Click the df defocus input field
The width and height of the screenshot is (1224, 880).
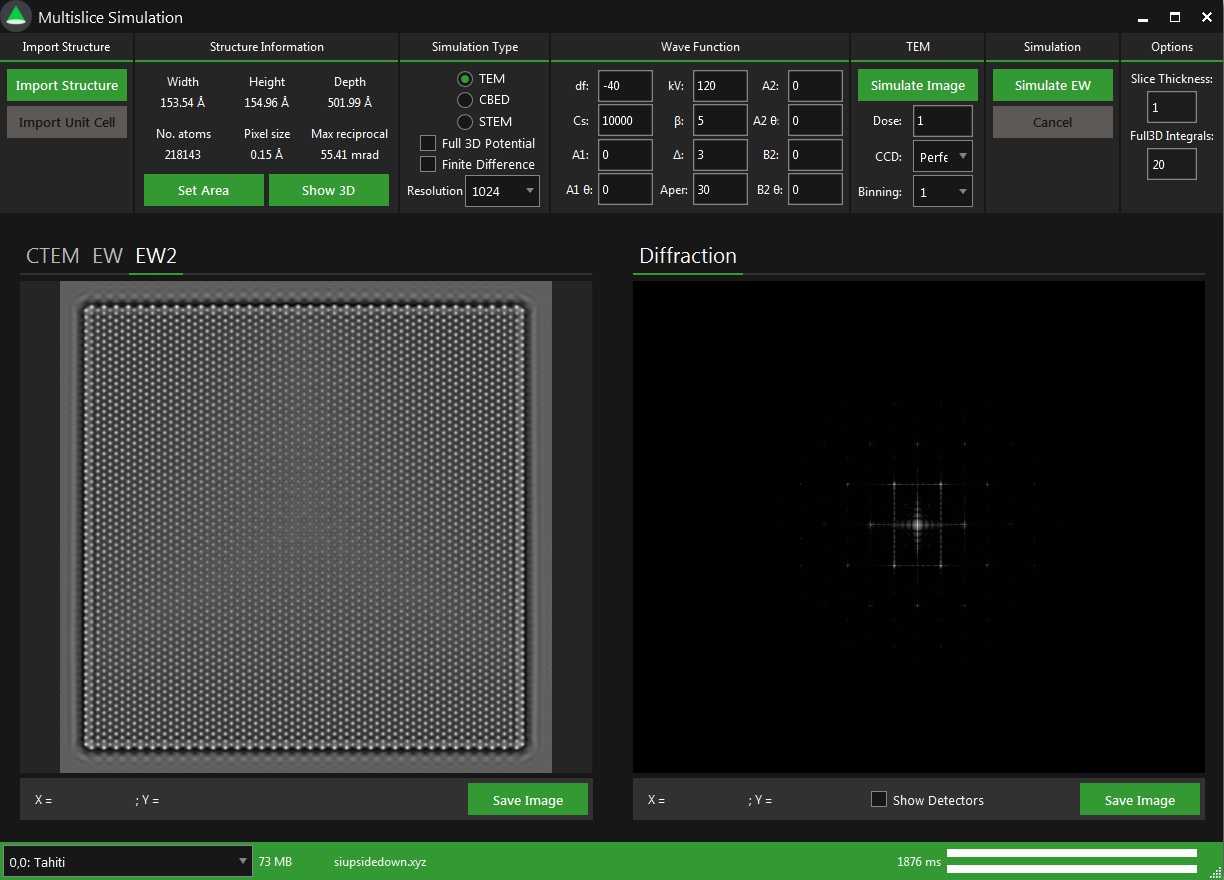tap(624, 86)
